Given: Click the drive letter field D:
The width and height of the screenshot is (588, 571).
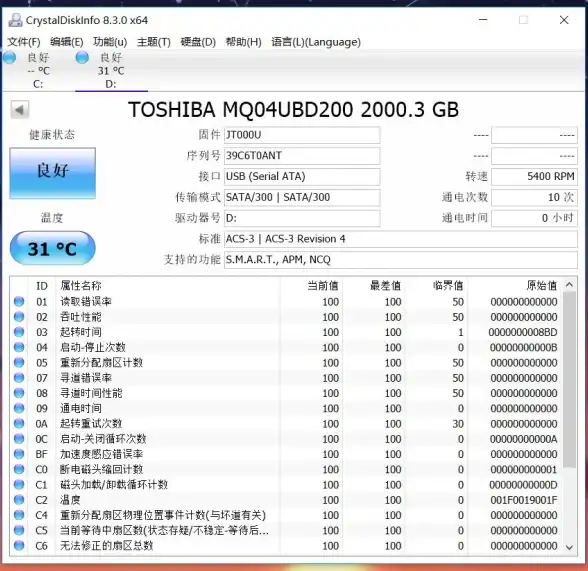Looking at the screenshot, I should 302,218.
